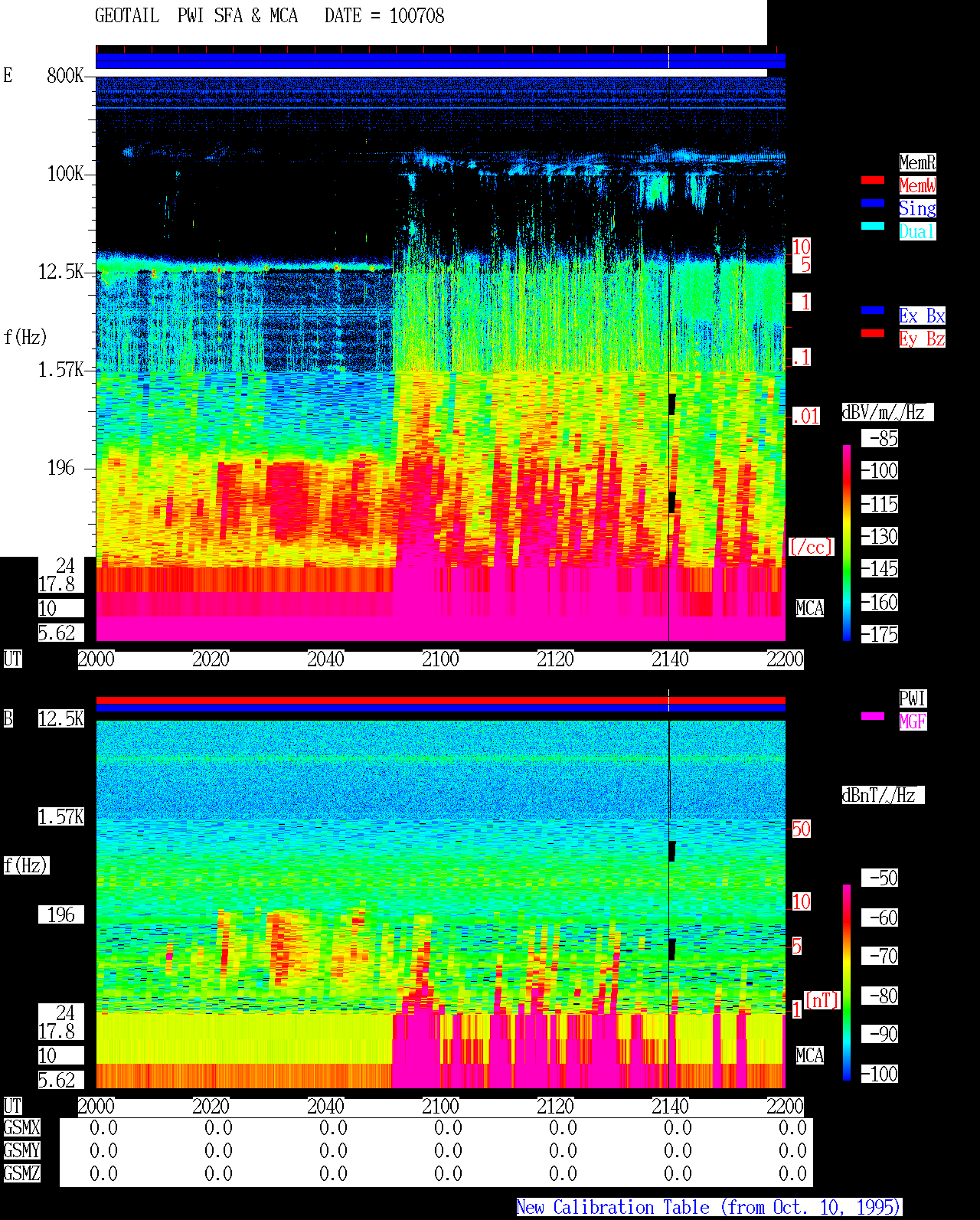Click the -80 magnetic scale value

coord(880,996)
